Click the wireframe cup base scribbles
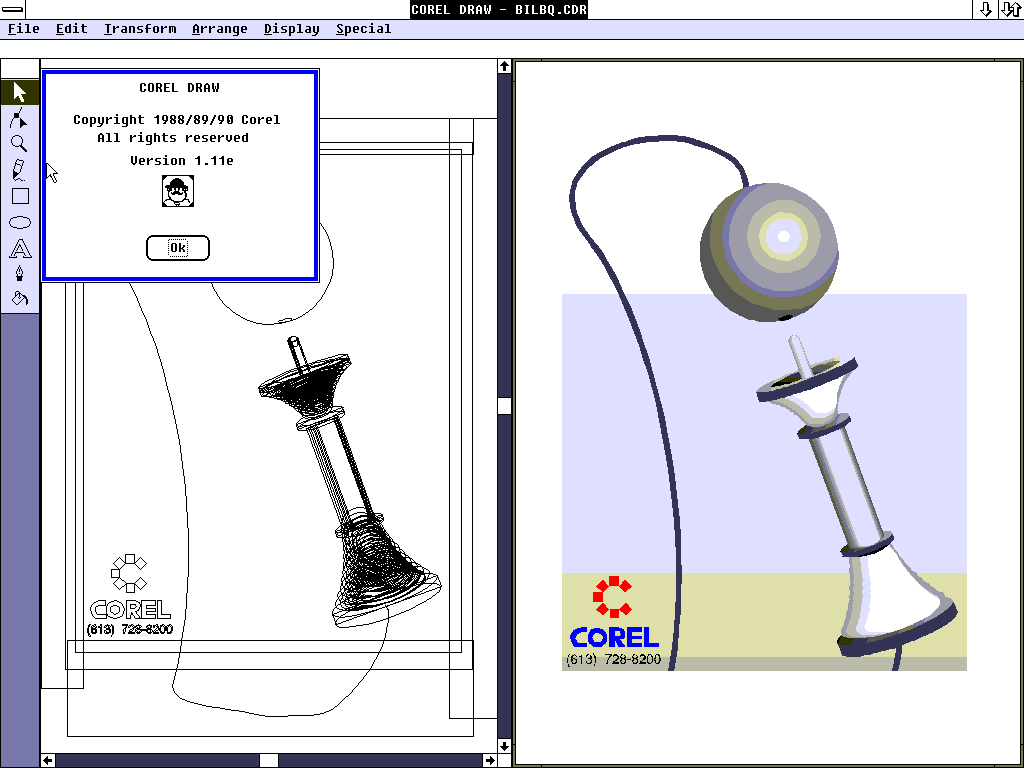 pyautogui.click(x=385, y=568)
